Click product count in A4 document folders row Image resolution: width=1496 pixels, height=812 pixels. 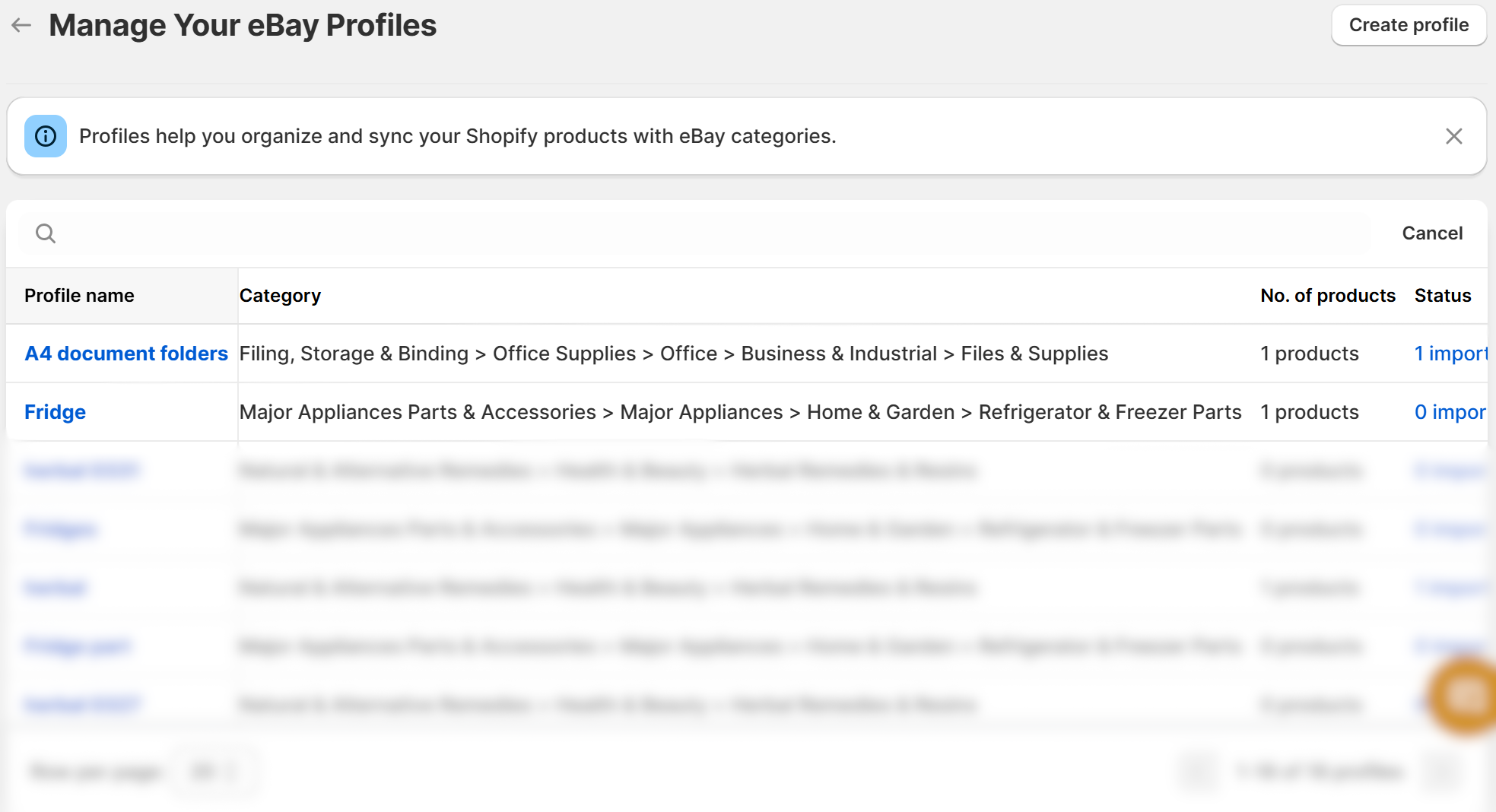click(x=1309, y=354)
